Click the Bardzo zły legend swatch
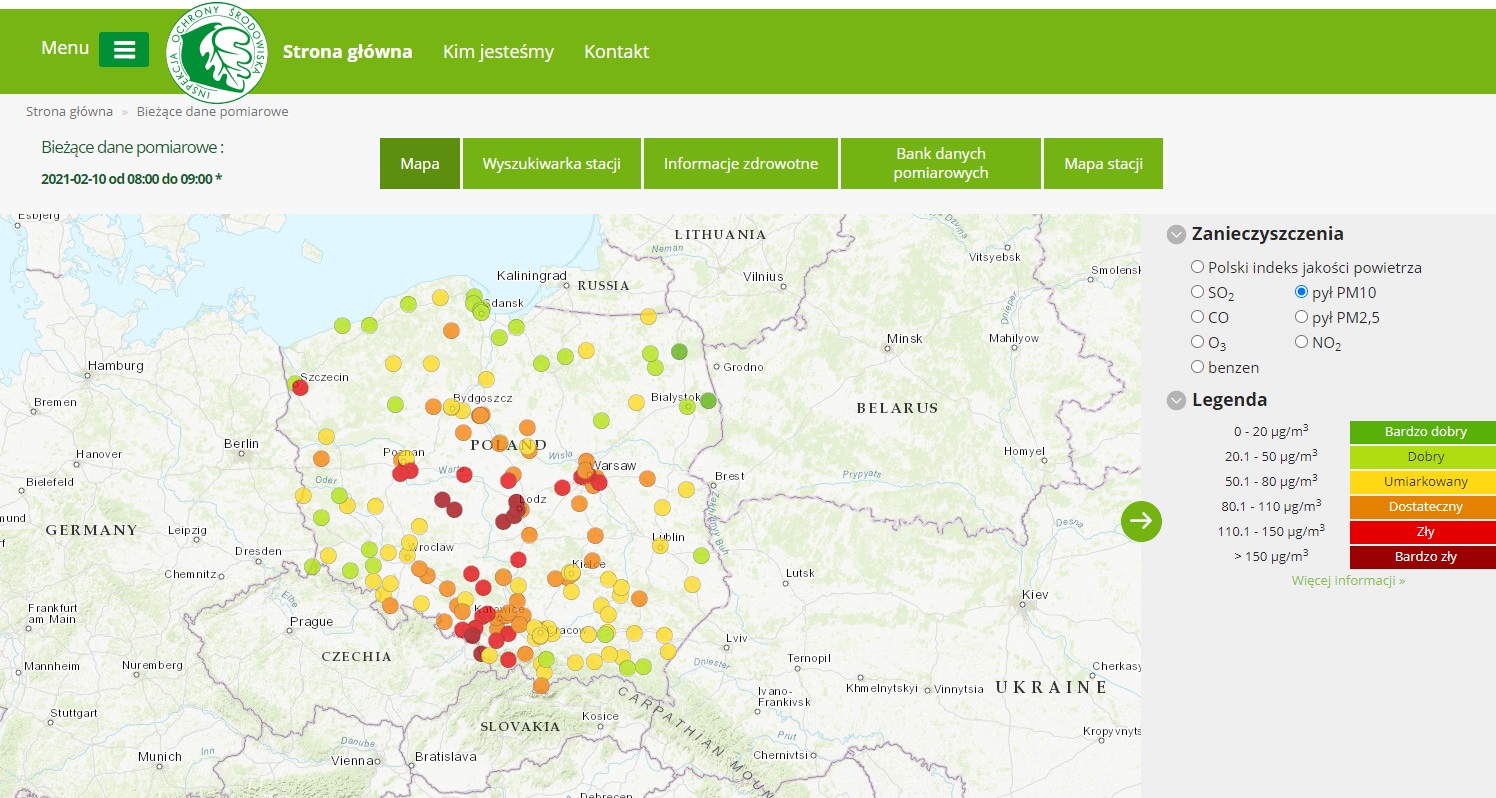This screenshot has height=798, width=1496. pyautogui.click(x=1423, y=557)
